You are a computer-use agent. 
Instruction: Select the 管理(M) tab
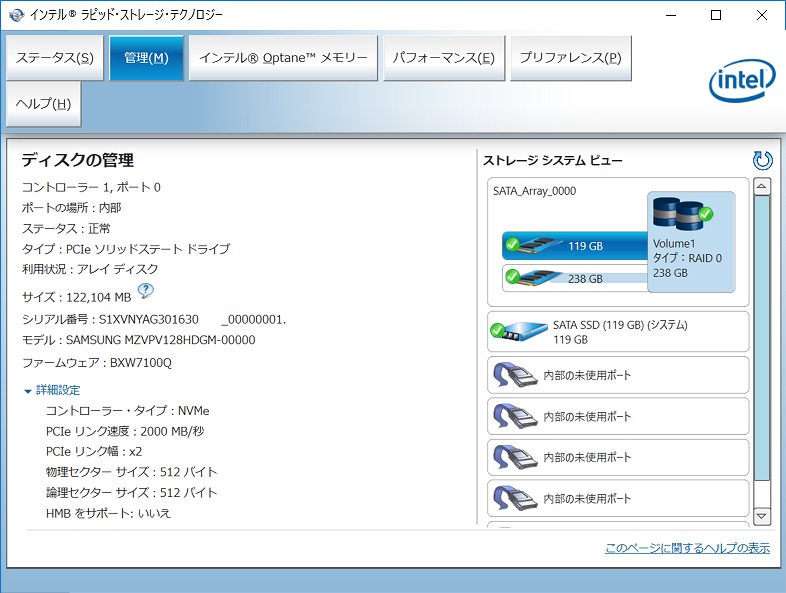tap(146, 58)
